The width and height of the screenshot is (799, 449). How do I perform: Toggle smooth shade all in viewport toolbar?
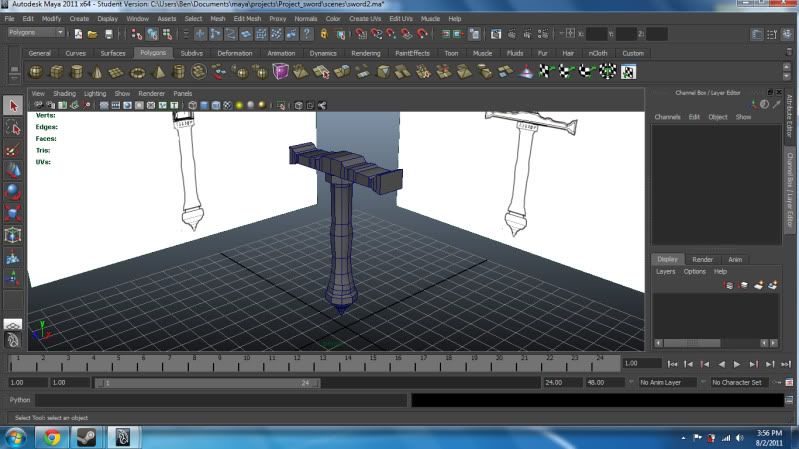204,105
